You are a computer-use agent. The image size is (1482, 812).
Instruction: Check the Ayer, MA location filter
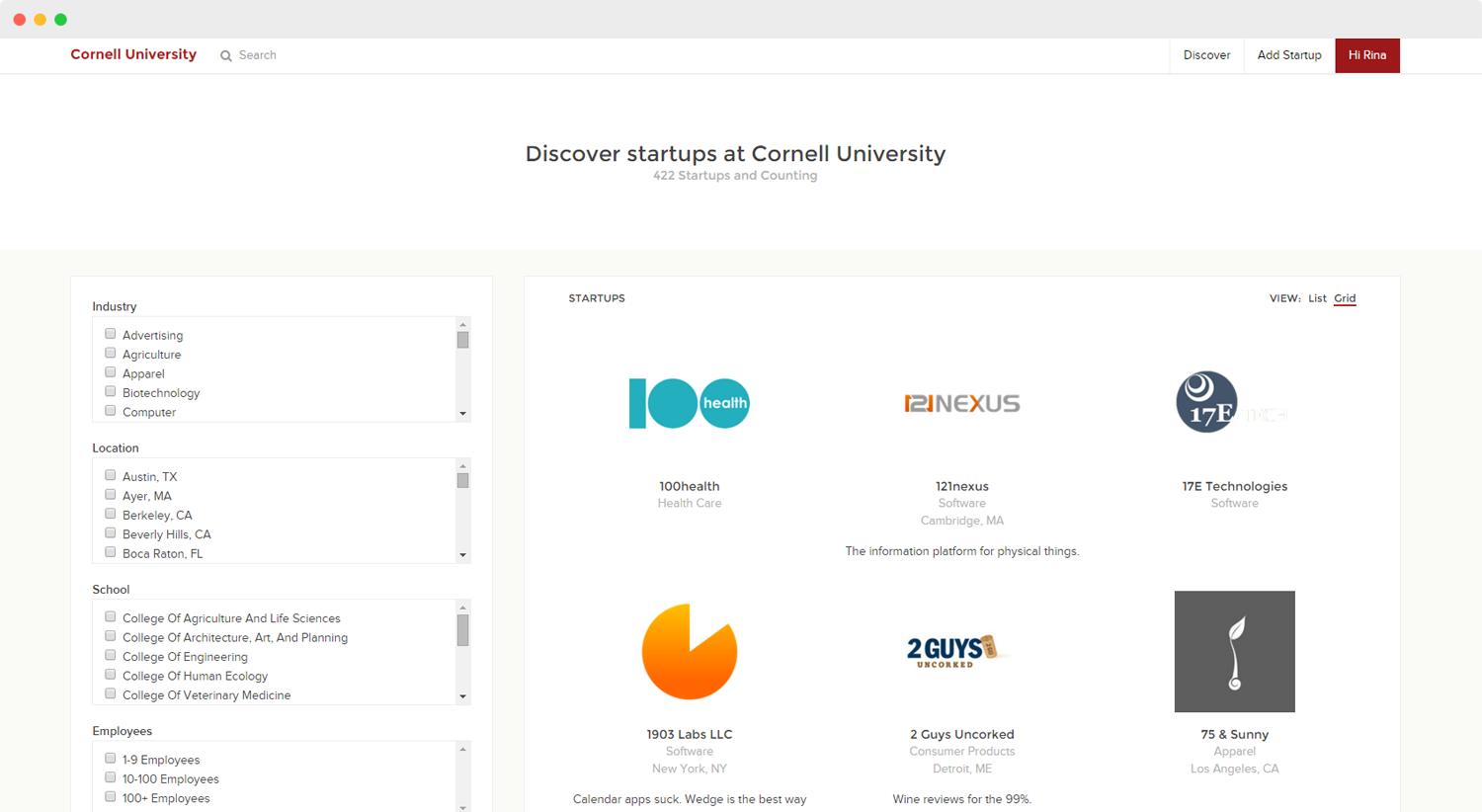tap(111, 494)
